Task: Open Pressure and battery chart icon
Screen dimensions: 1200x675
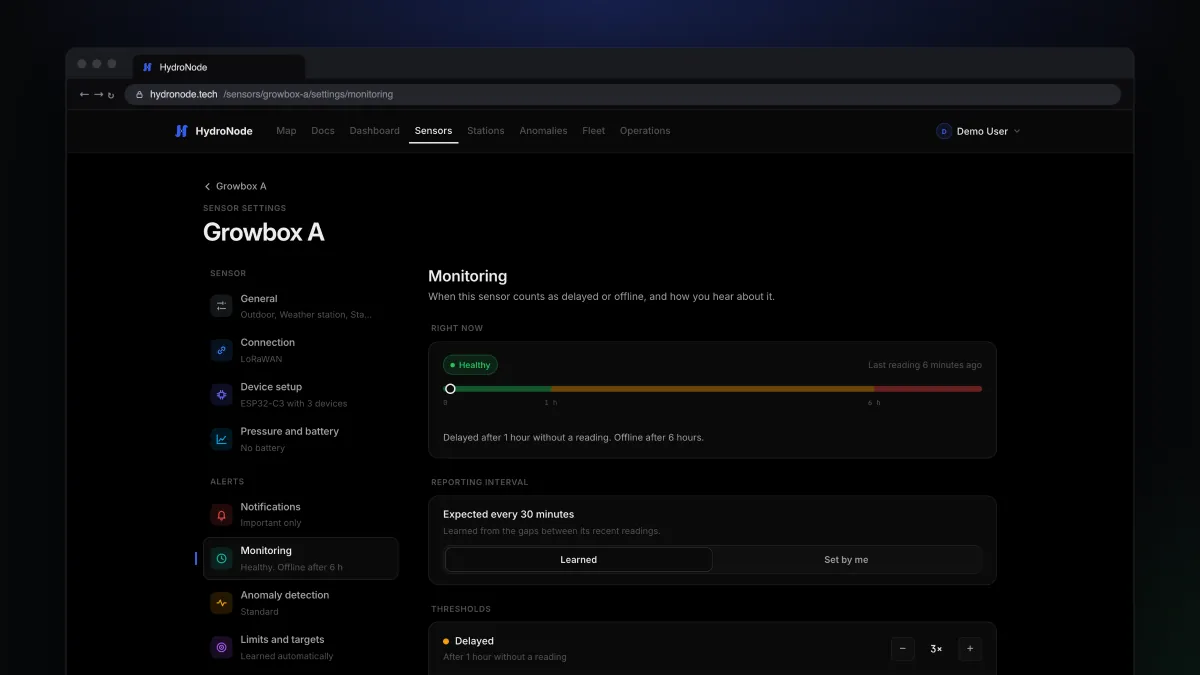Action: (x=221, y=439)
